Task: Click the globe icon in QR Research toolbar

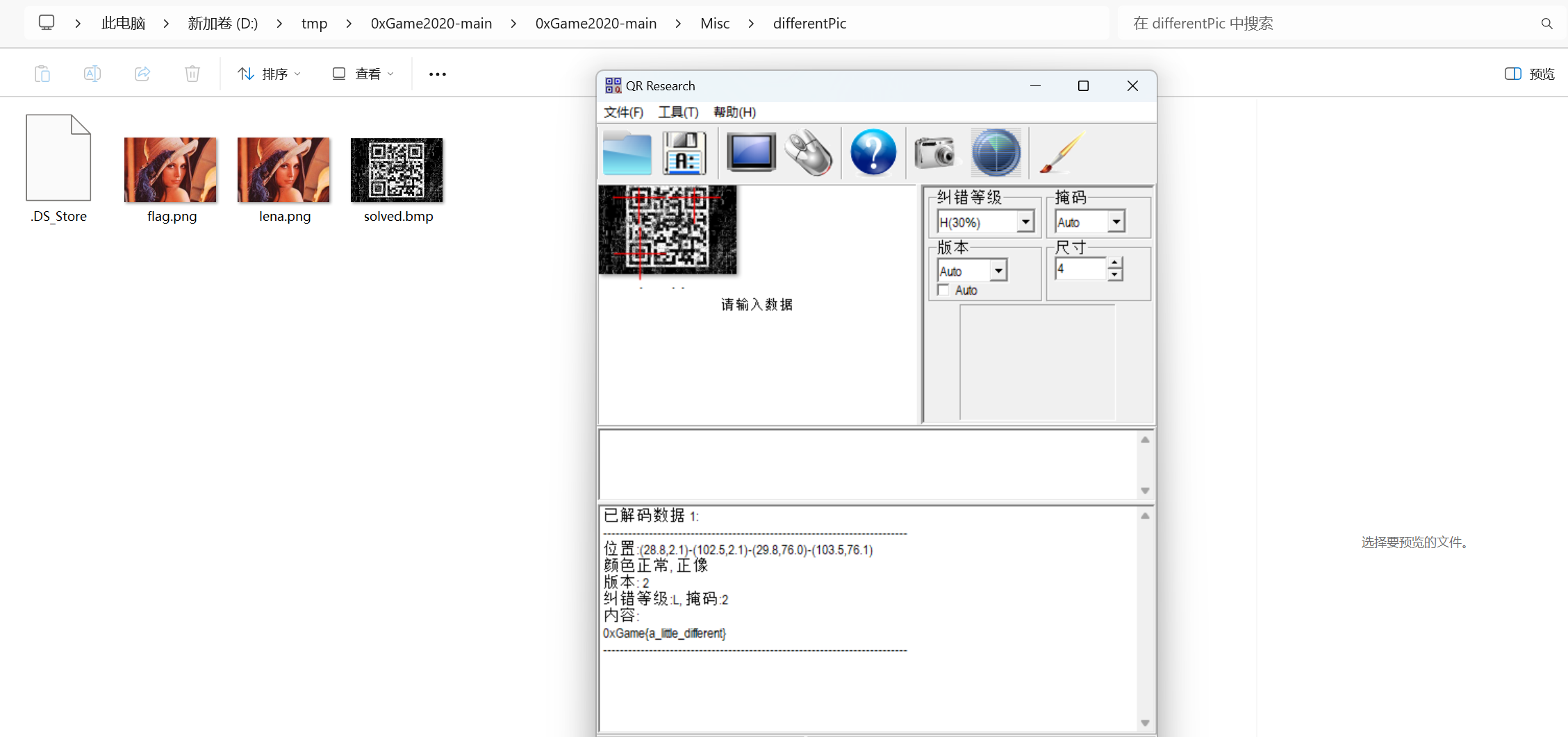Action: (x=996, y=152)
